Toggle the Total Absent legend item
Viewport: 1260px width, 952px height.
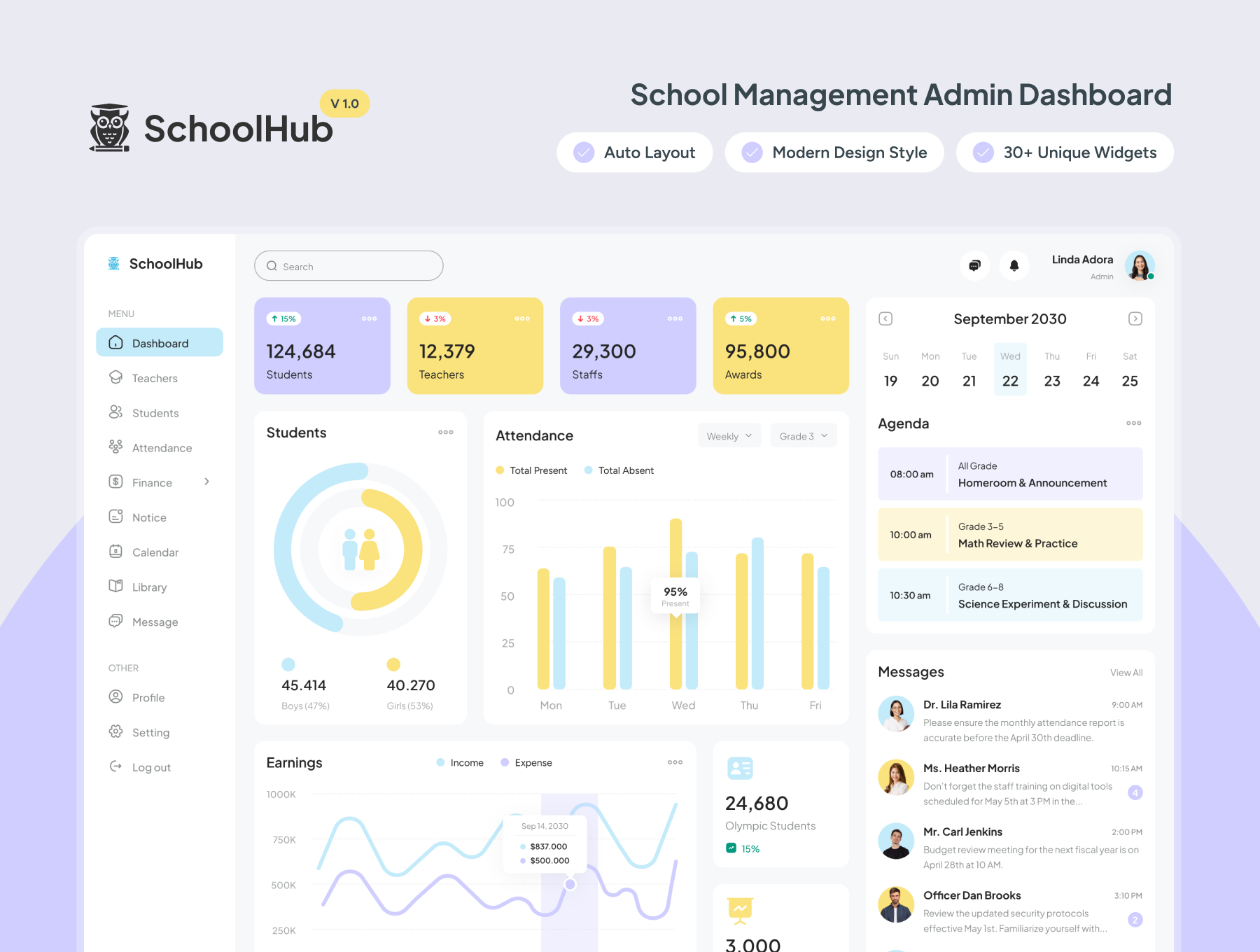tap(619, 470)
